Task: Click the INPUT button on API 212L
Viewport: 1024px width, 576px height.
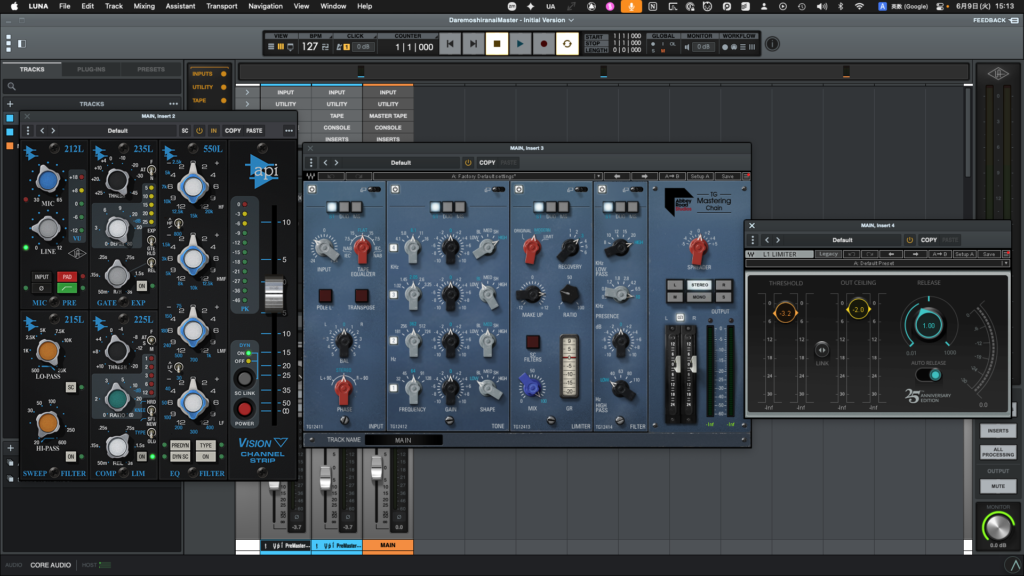Action: pos(42,277)
